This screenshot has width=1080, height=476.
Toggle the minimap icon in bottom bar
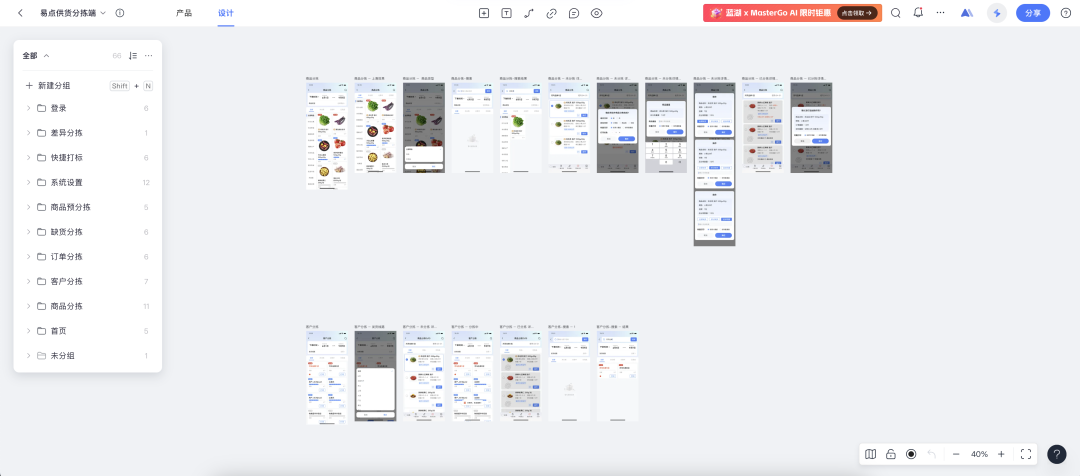pos(870,454)
